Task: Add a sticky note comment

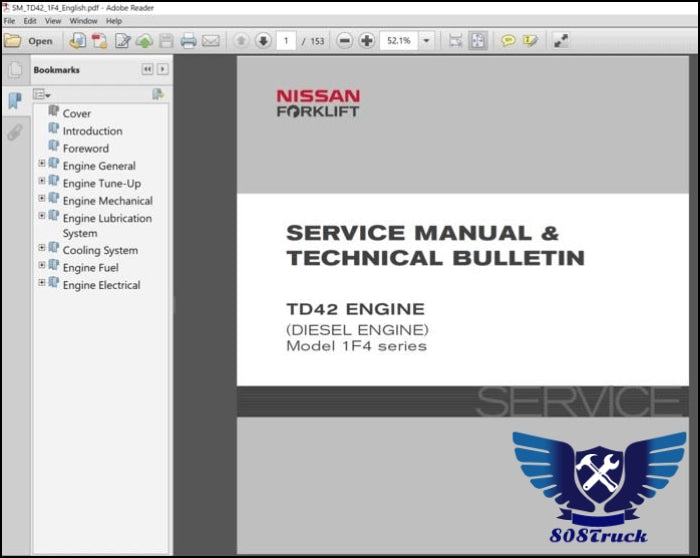Action: pos(508,41)
